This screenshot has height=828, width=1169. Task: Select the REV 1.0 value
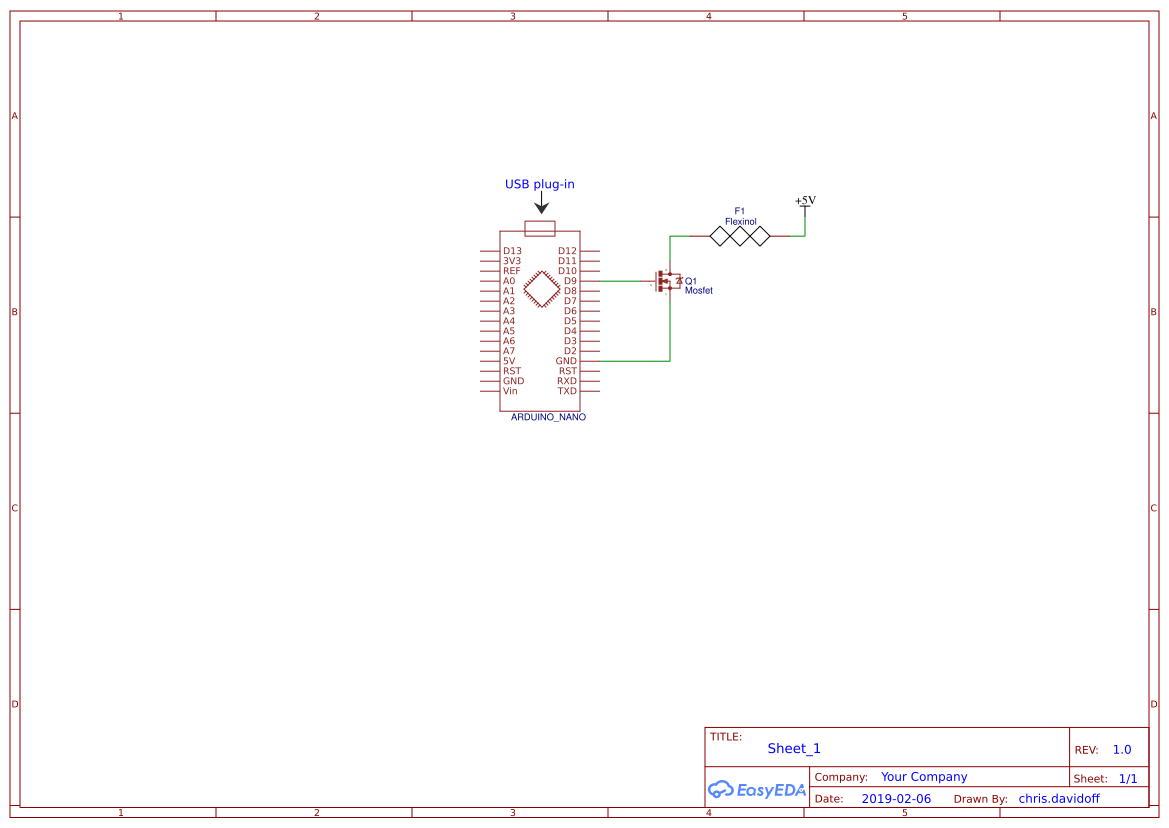(x=1120, y=748)
